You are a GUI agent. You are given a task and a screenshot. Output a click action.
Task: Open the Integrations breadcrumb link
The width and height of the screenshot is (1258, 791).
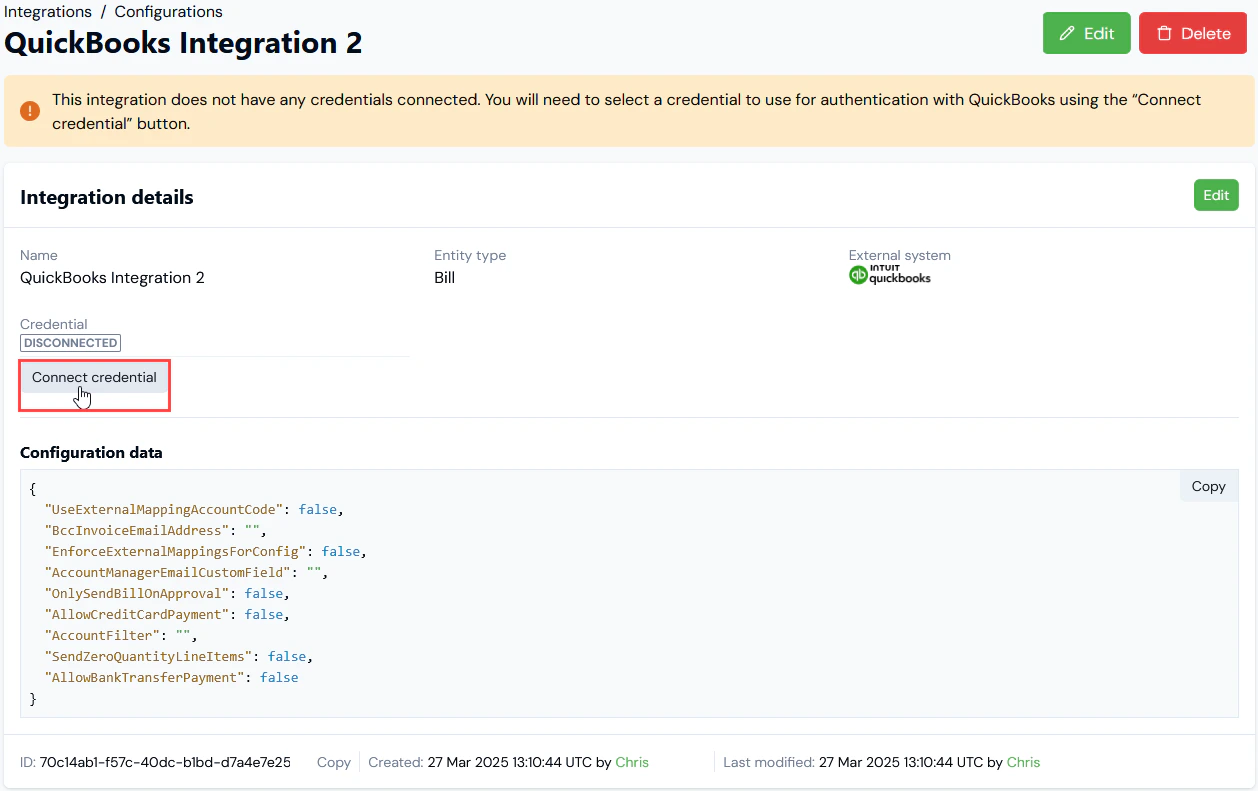pos(48,12)
